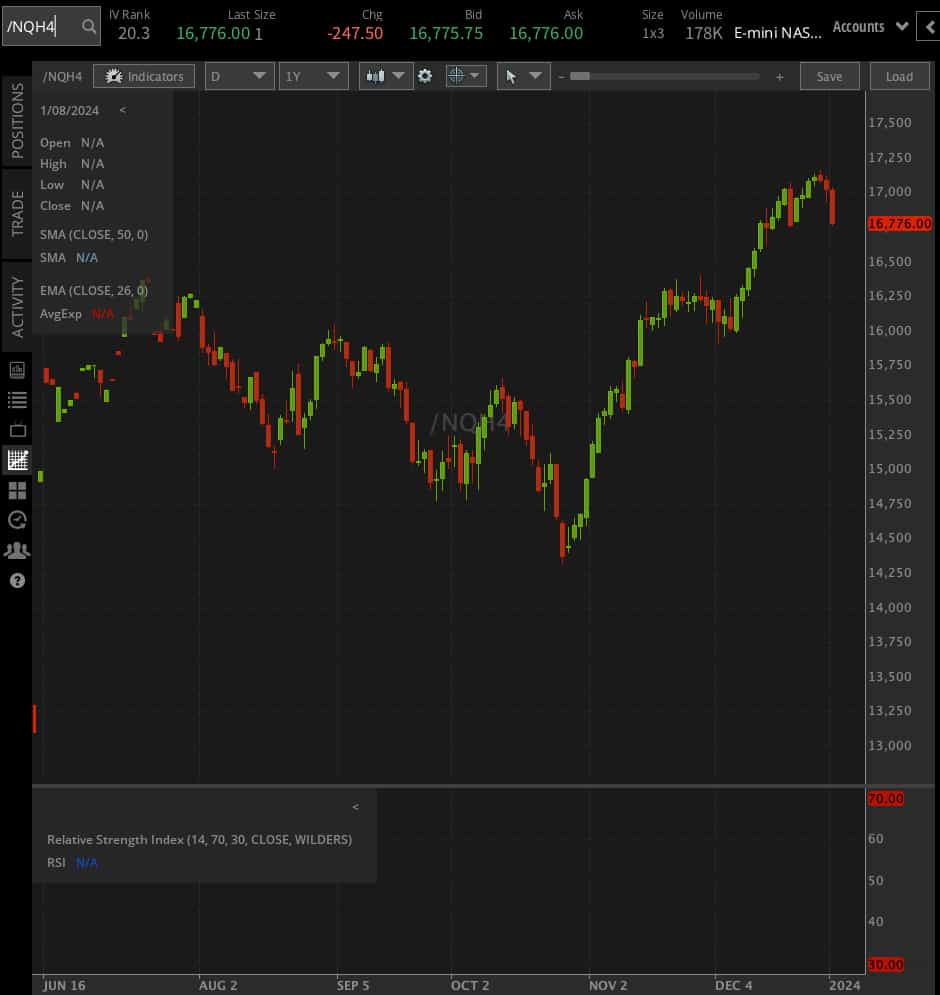Click the AUG 2 date axis label
Screen dimensions: 940x995
coord(218,985)
